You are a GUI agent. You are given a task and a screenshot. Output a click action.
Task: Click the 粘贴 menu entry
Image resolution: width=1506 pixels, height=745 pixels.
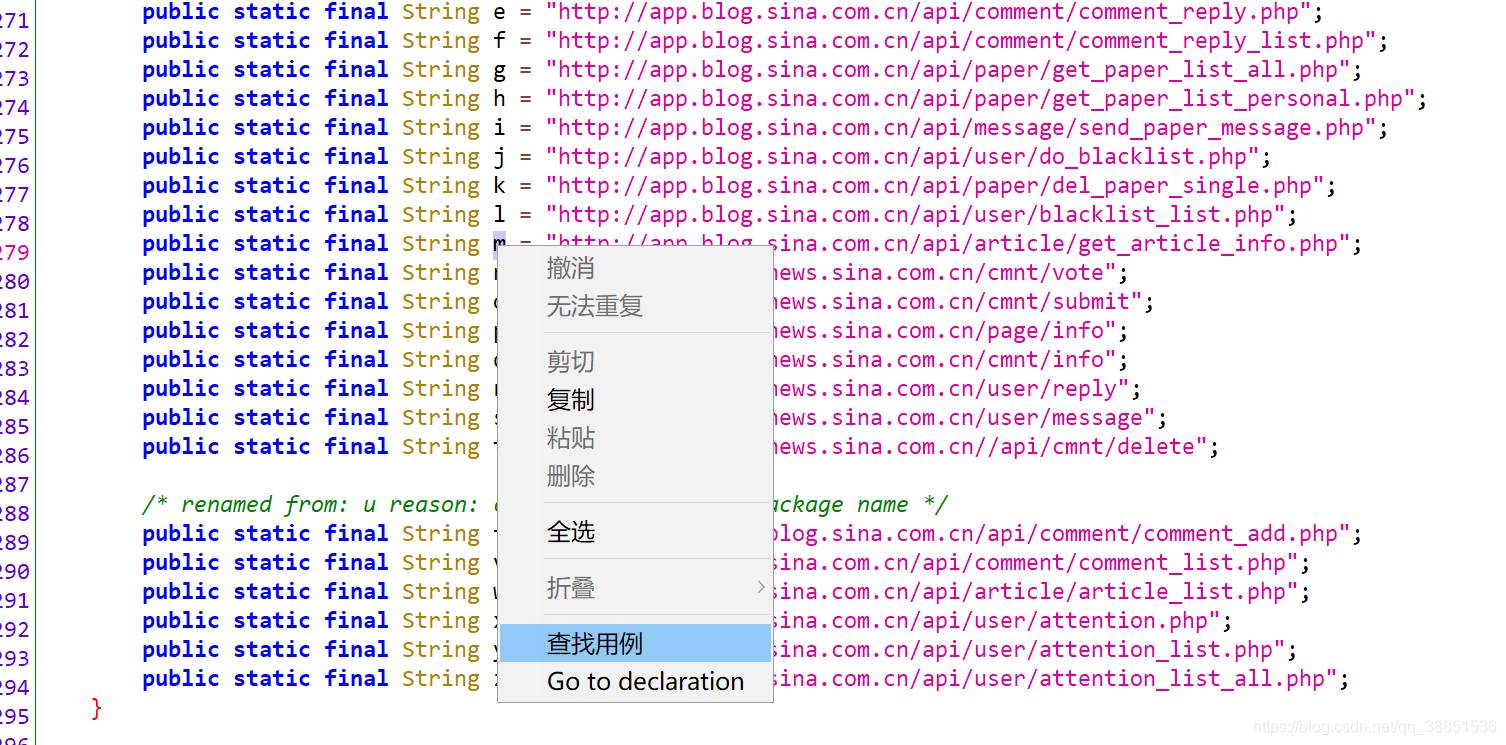click(x=635, y=437)
